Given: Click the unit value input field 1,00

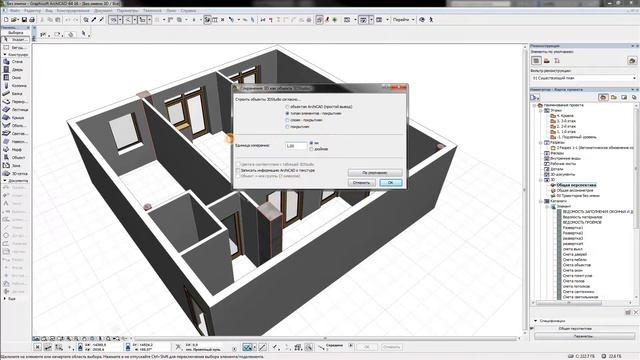Looking at the screenshot, I should click(296, 146).
